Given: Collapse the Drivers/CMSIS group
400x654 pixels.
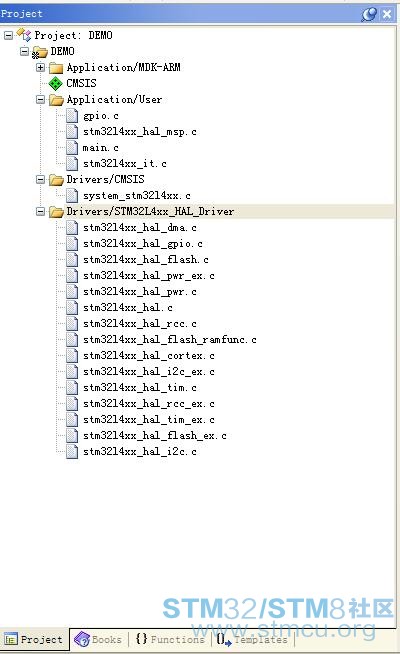Looking at the screenshot, I should coord(40,179).
